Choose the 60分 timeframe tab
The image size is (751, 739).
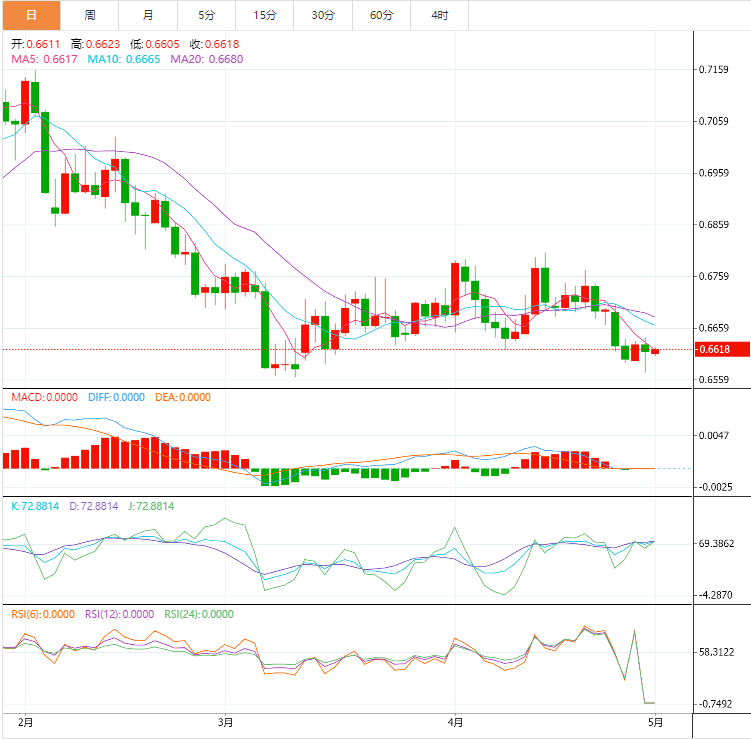pos(381,15)
